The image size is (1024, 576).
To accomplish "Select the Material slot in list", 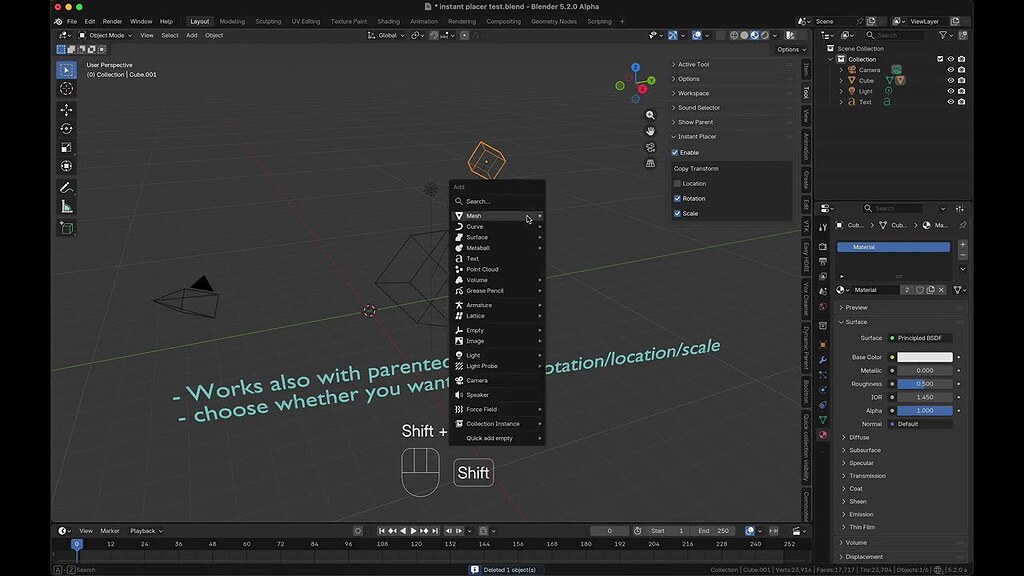I will [x=893, y=247].
